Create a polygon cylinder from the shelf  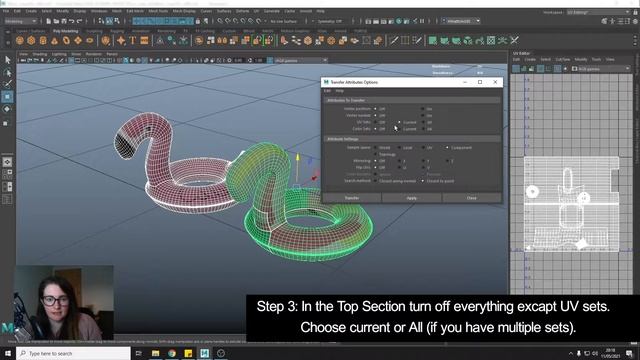click(x=43, y=40)
